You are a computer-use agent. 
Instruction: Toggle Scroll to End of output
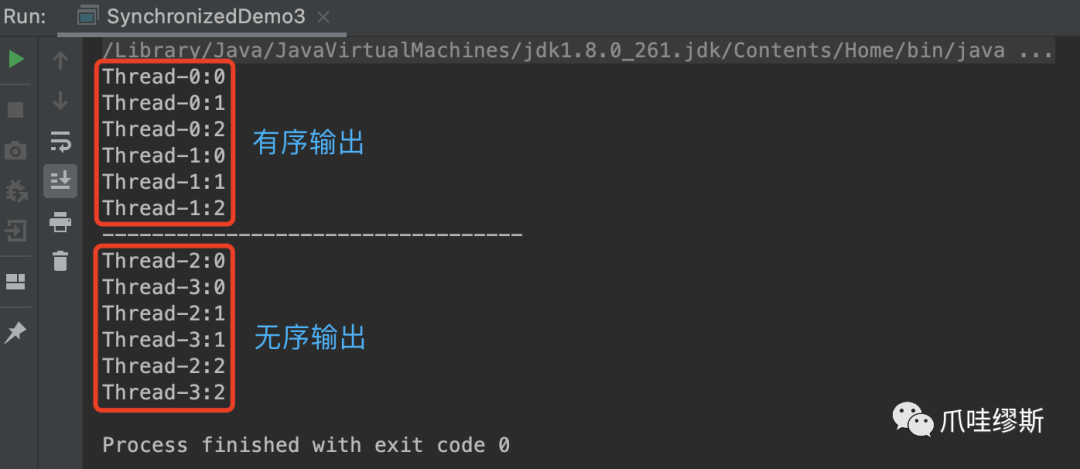click(x=61, y=181)
